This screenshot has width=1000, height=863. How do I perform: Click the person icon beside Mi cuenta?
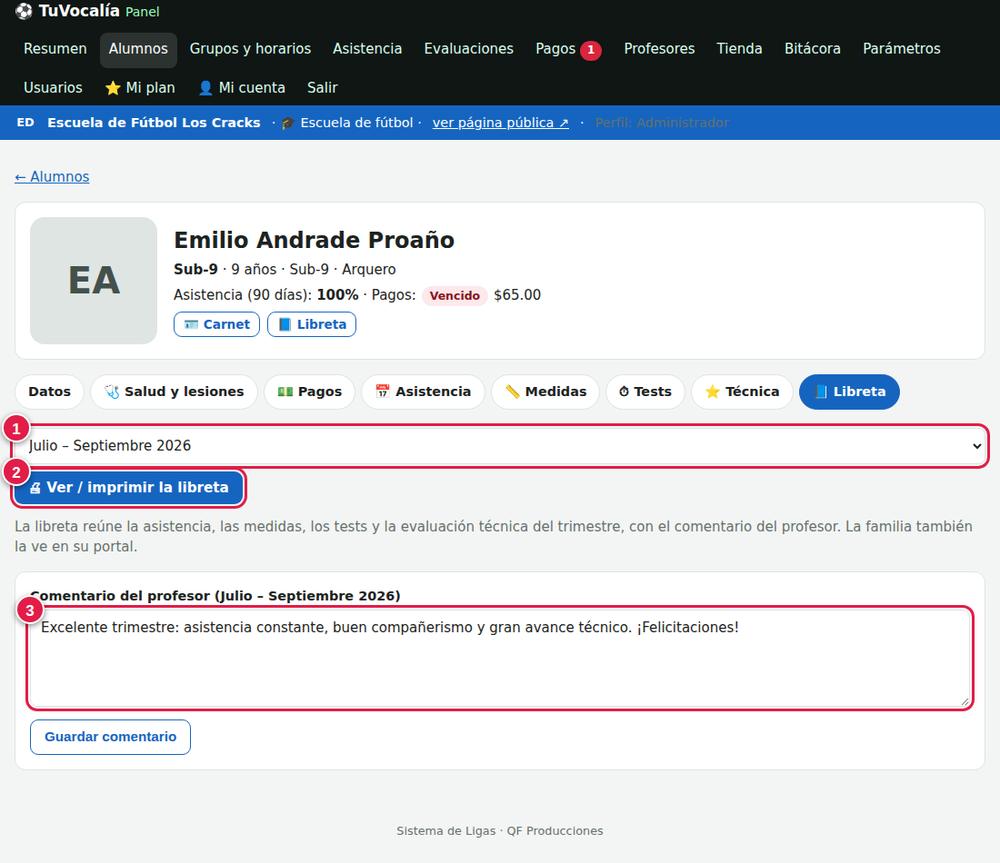[205, 88]
